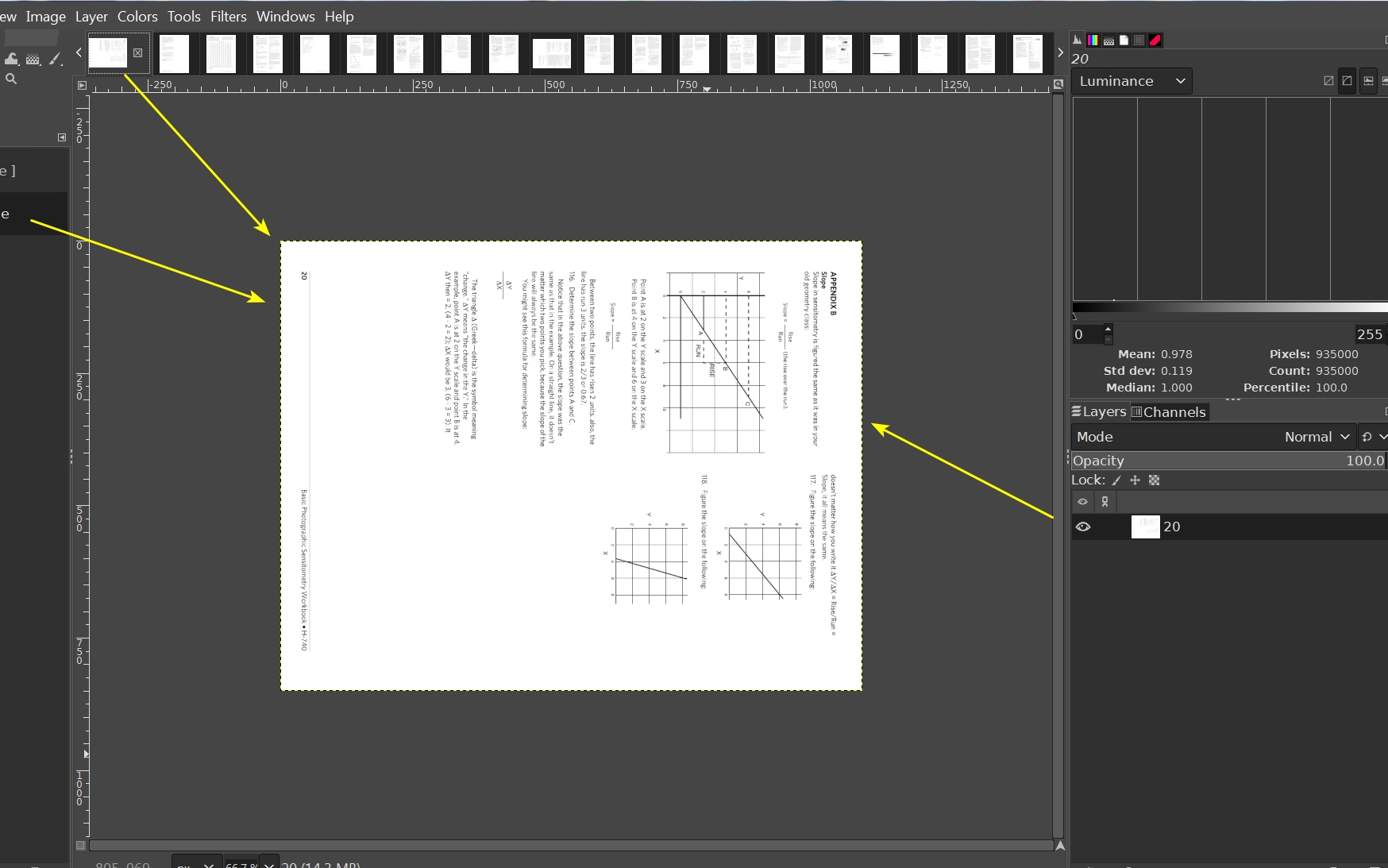1388x868 pixels.
Task: Toggle lock position and size icon
Action: (x=1135, y=480)
